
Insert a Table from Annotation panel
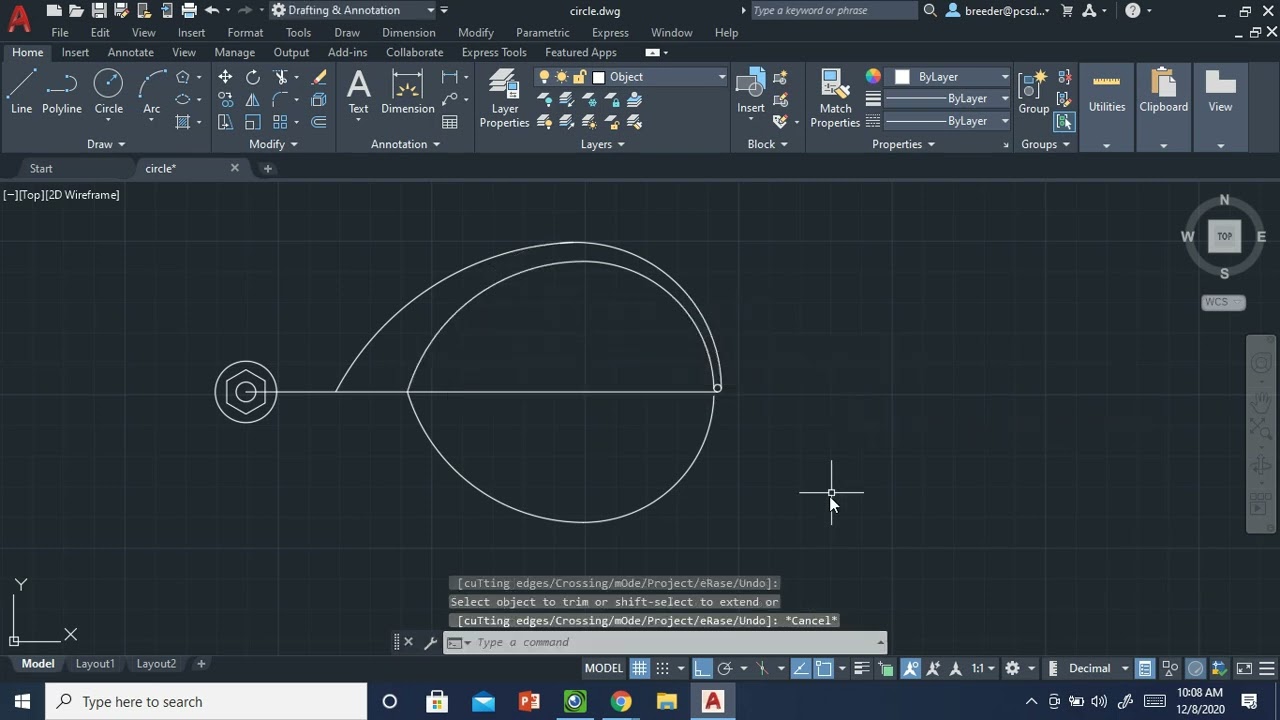point(450,122)
